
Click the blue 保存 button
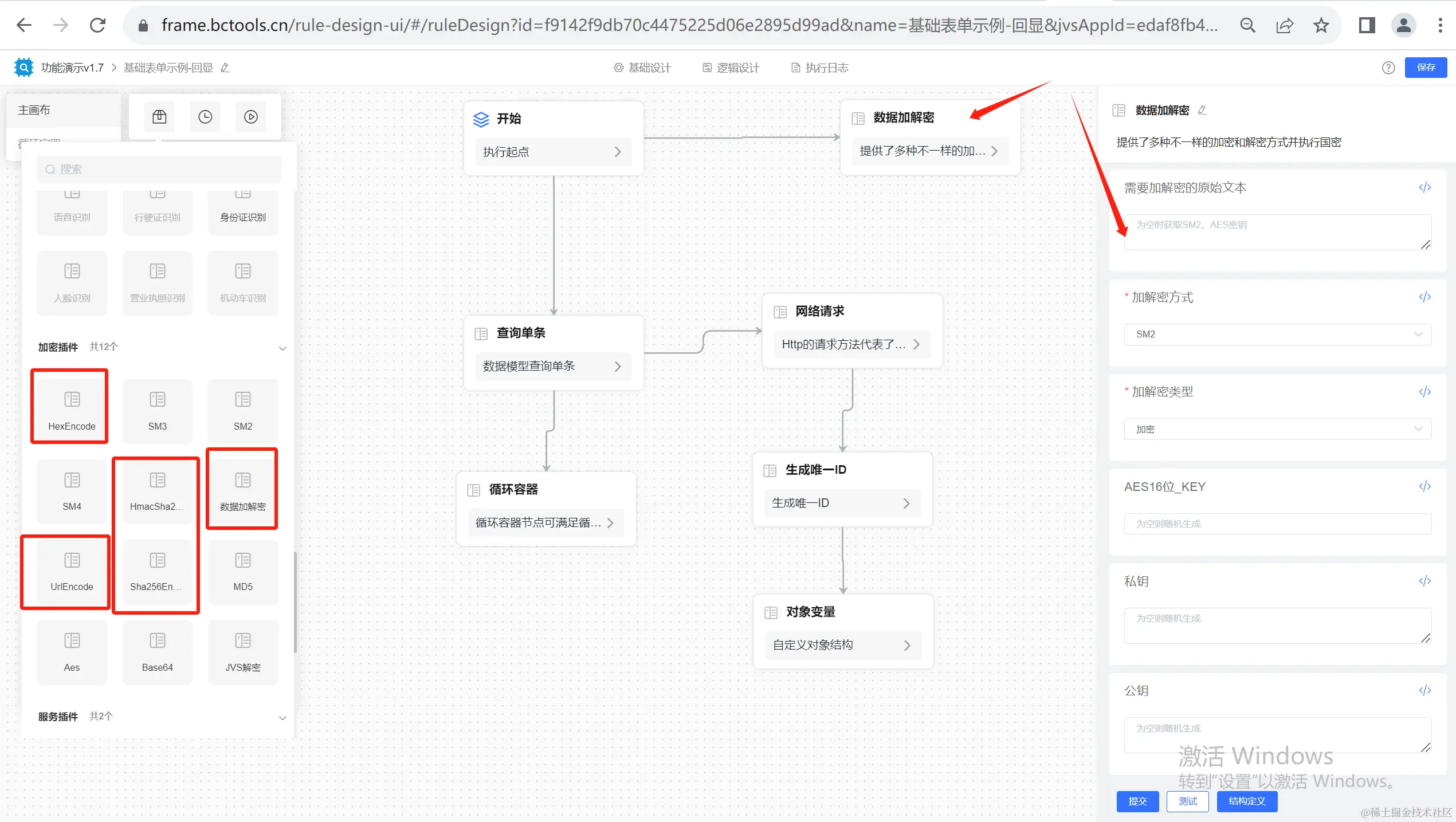point(1425,68)
